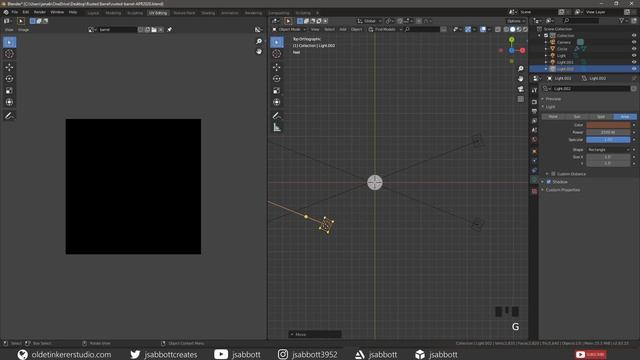Viewport: 640px width, 360px height.
Task: Open the Object Mode dropdown
Action: click(290, 29)
